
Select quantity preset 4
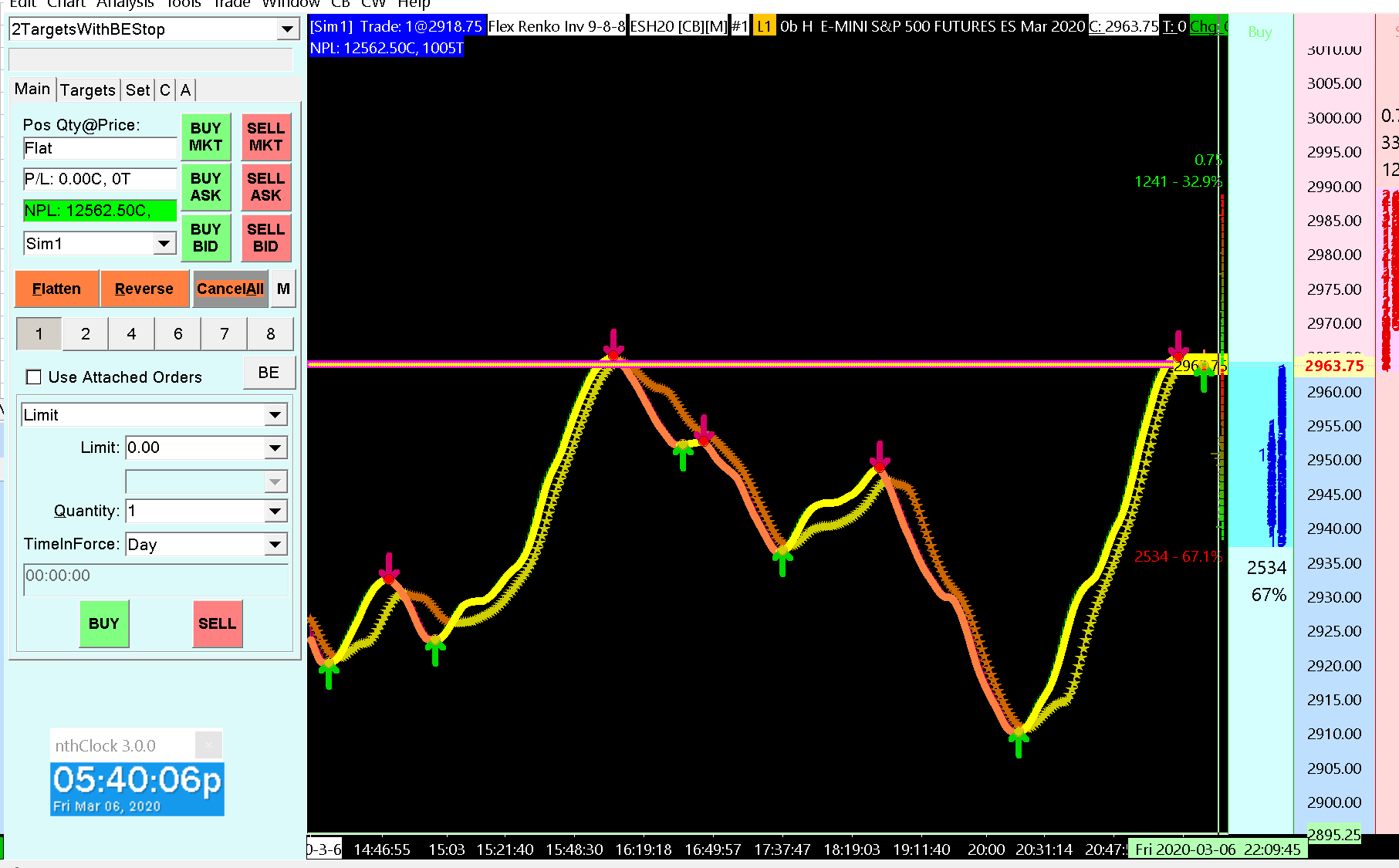(131, 333)
